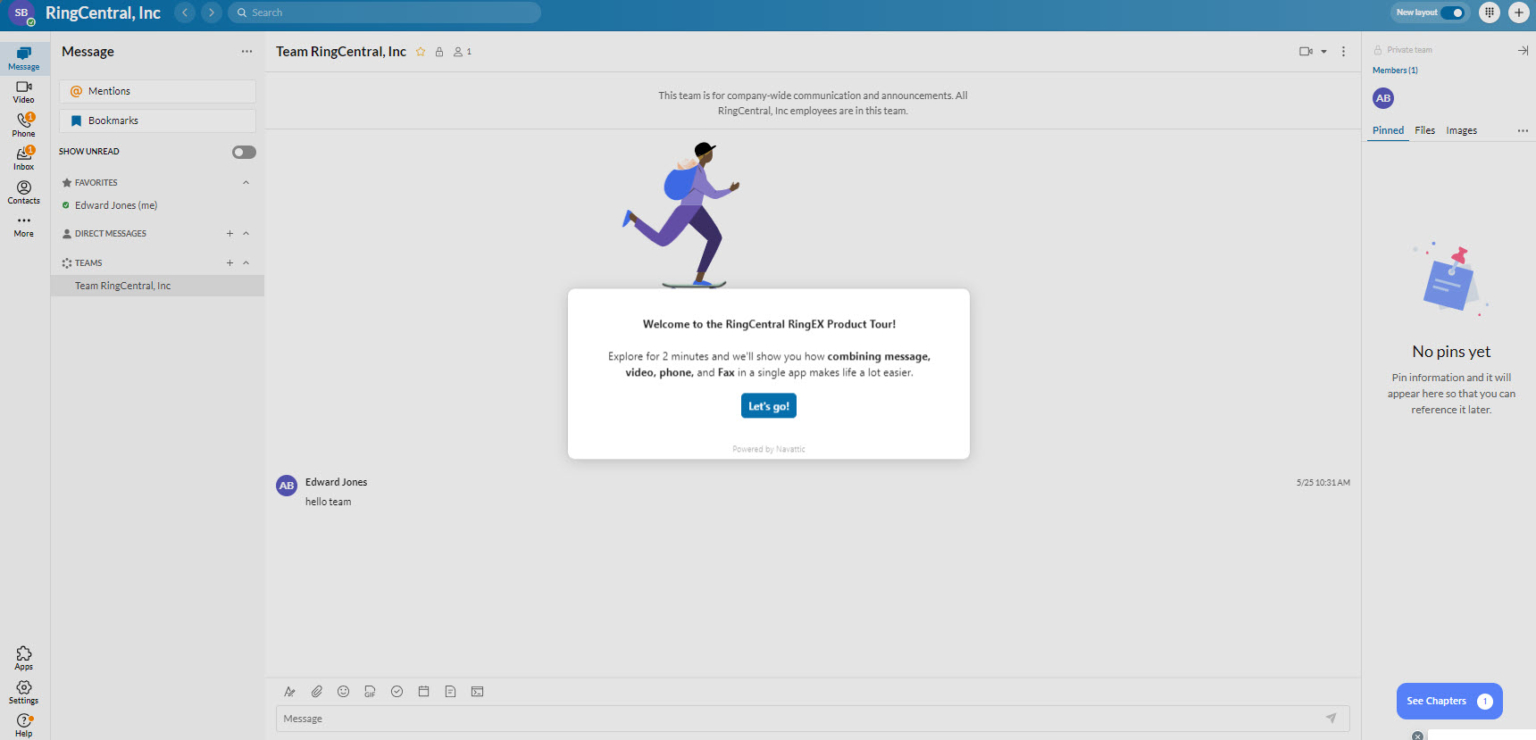Open the Images tab in the right panel
Image resolution: width=1536 pixels, height=740 pixels.
[x=1461, y=130]
